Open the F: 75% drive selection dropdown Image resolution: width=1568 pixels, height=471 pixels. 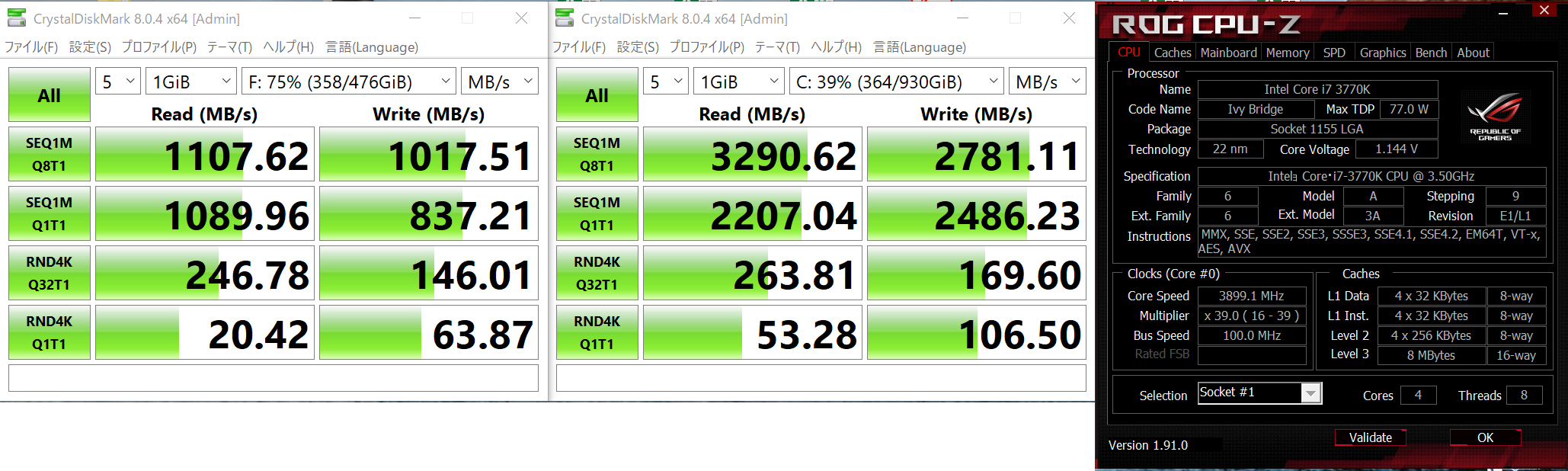point(349,82)
